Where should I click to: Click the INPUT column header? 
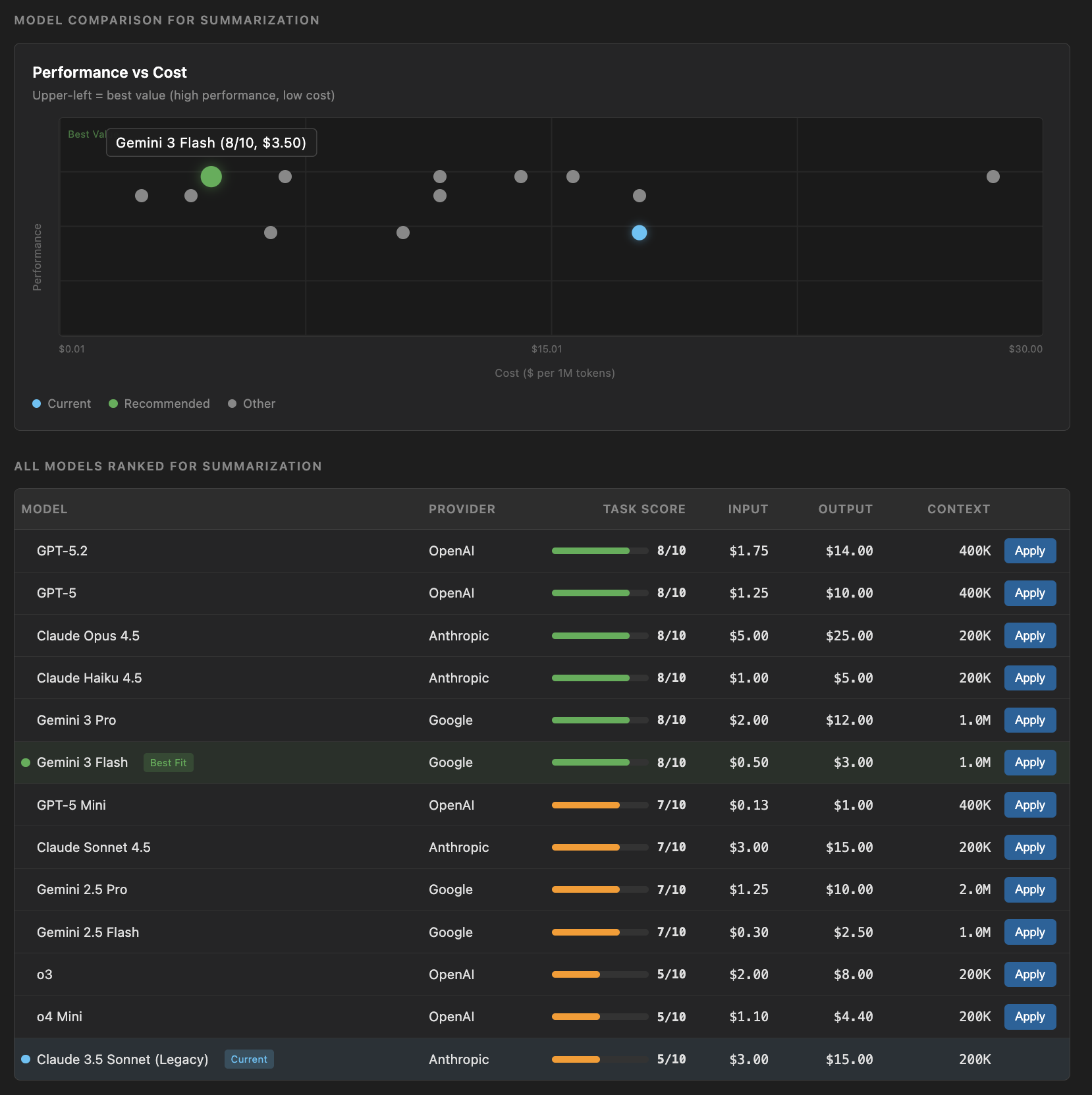click(x=748, y=509)
